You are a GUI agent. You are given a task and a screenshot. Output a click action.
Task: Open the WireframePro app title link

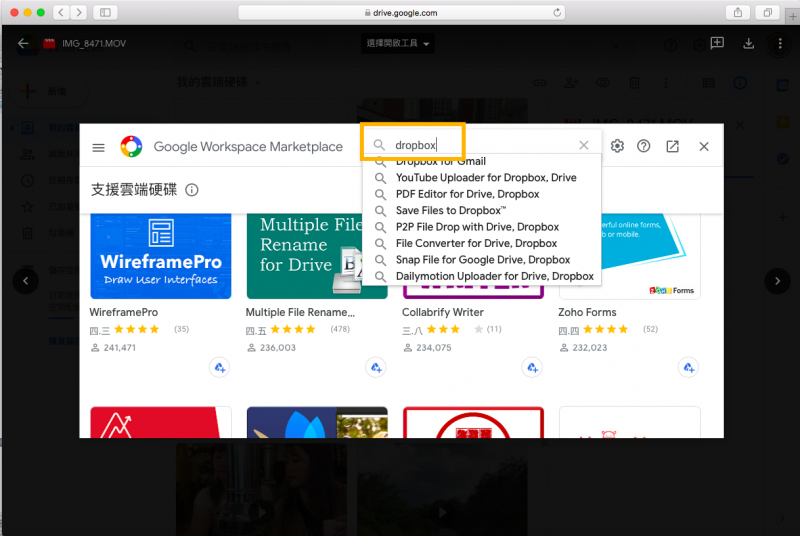123,312
